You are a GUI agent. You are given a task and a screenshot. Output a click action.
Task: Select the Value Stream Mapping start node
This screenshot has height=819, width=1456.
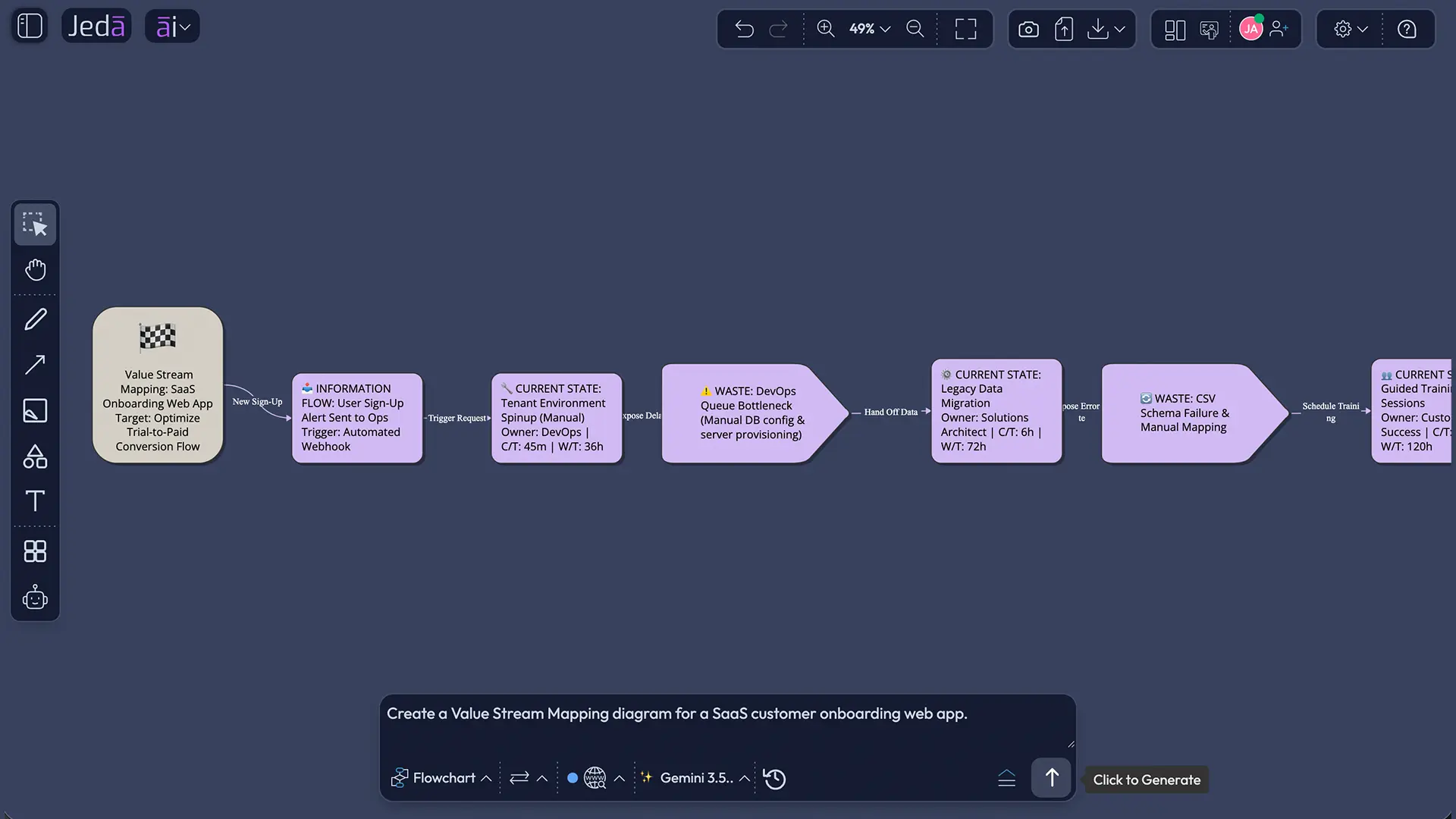click(x=158, y=385)
